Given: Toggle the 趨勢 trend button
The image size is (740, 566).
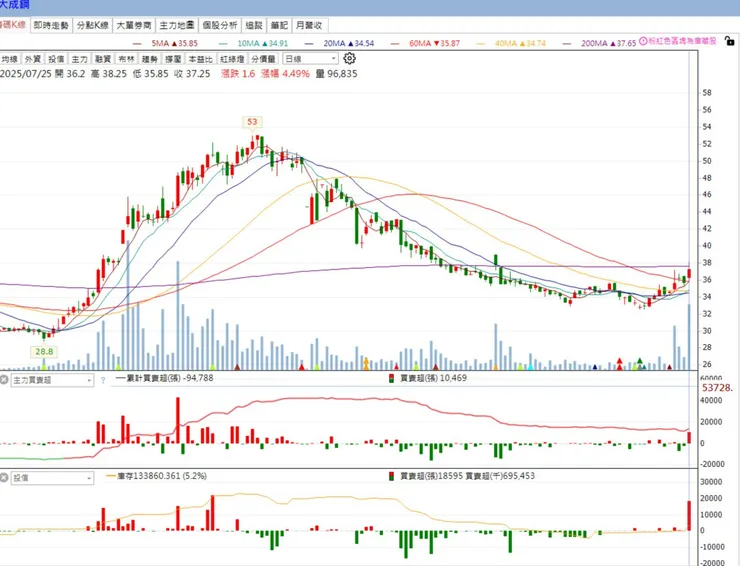Looking at the screenshot, I should 150,59.
